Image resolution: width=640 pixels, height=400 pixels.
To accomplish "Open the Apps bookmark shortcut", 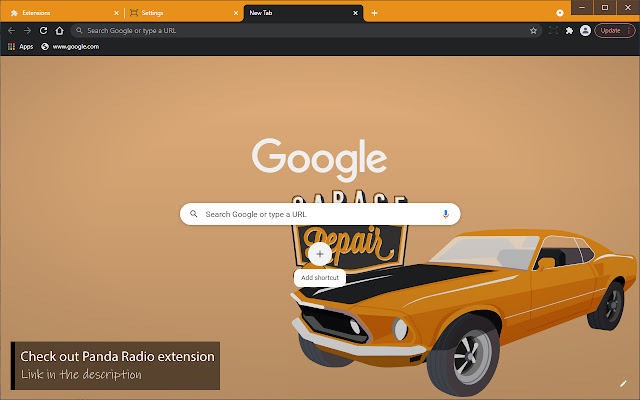I will click(x=20, y=47).
